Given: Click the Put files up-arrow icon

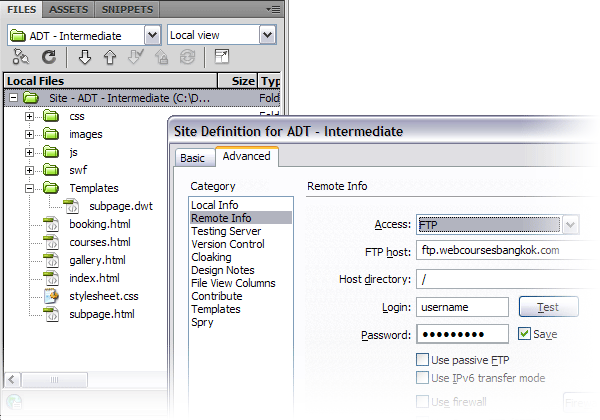Looking at the screenshot, I should coord(110,57).
